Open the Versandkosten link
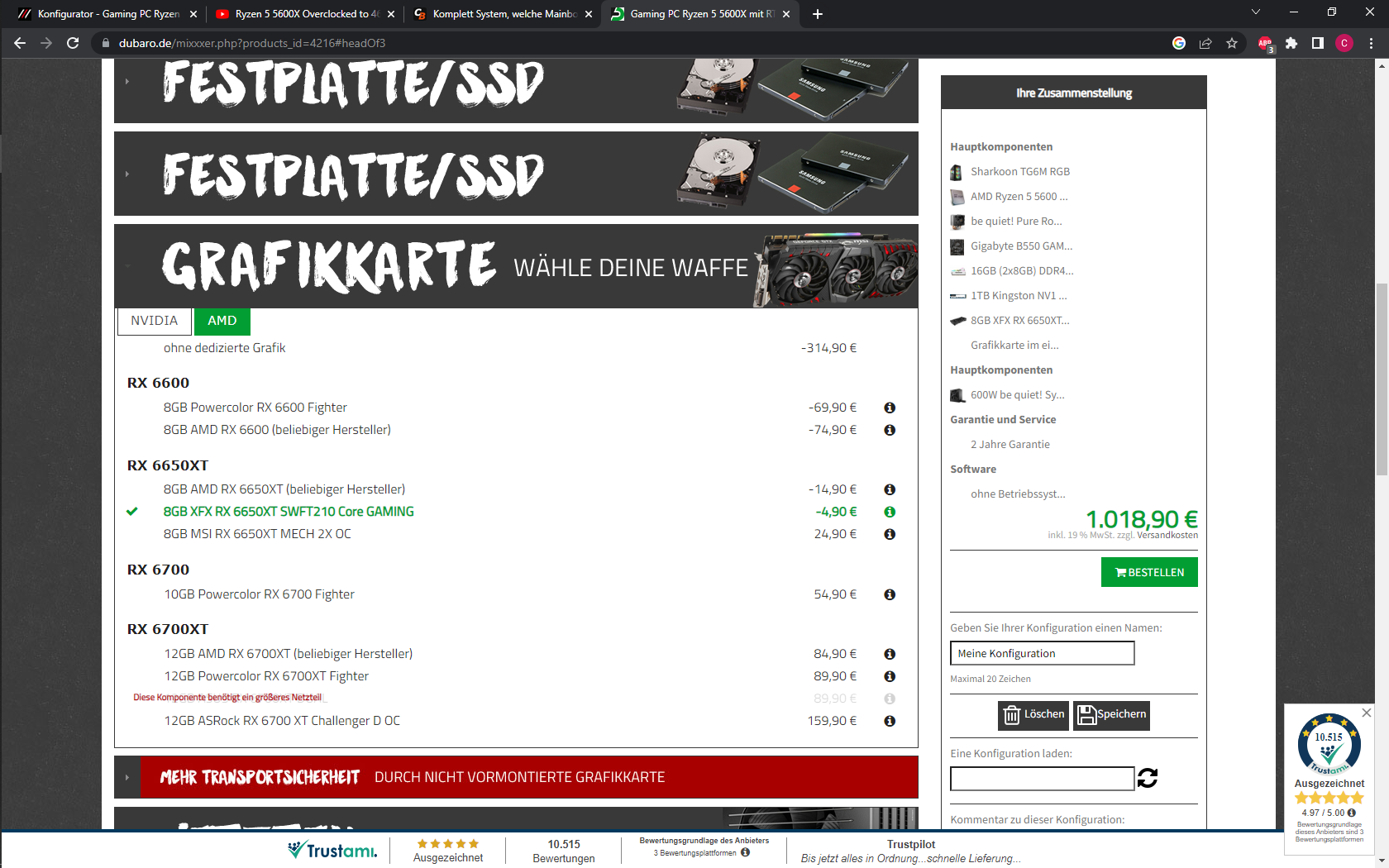Image resolution: width=1389 pixels, height=868 pixels. [x=1167, y=535]
